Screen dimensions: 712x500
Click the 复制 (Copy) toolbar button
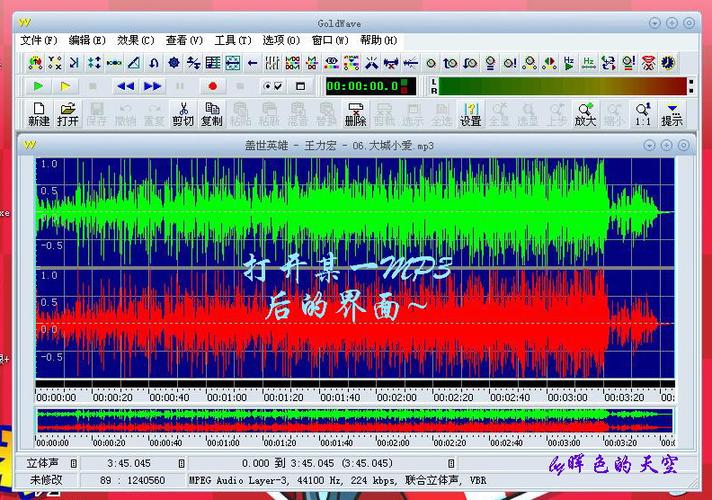click(212, 114)
